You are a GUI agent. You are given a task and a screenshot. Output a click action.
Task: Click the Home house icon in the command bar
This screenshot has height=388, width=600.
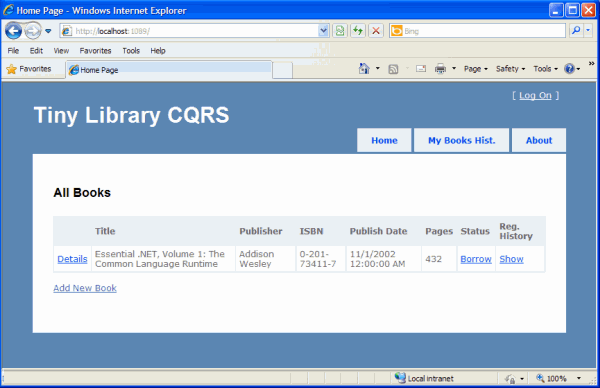pyautogui.click(x=364, y=68)
